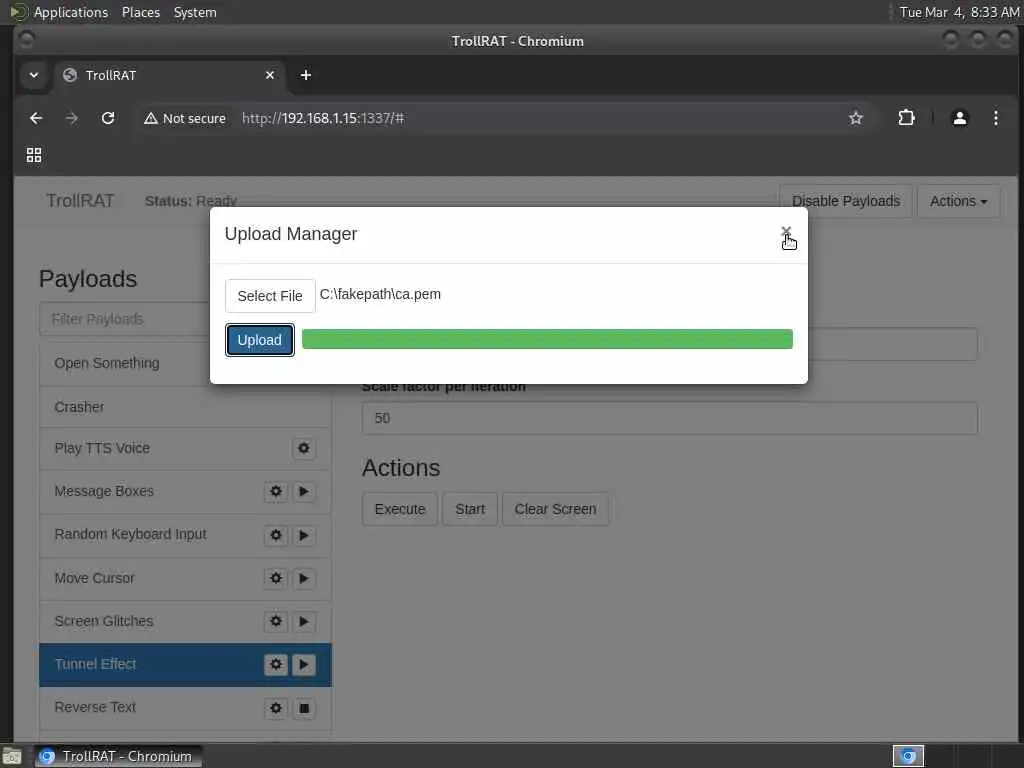Open the Extensions puzzle icon
The image size is (1024, 768).
tap(906, 118)
